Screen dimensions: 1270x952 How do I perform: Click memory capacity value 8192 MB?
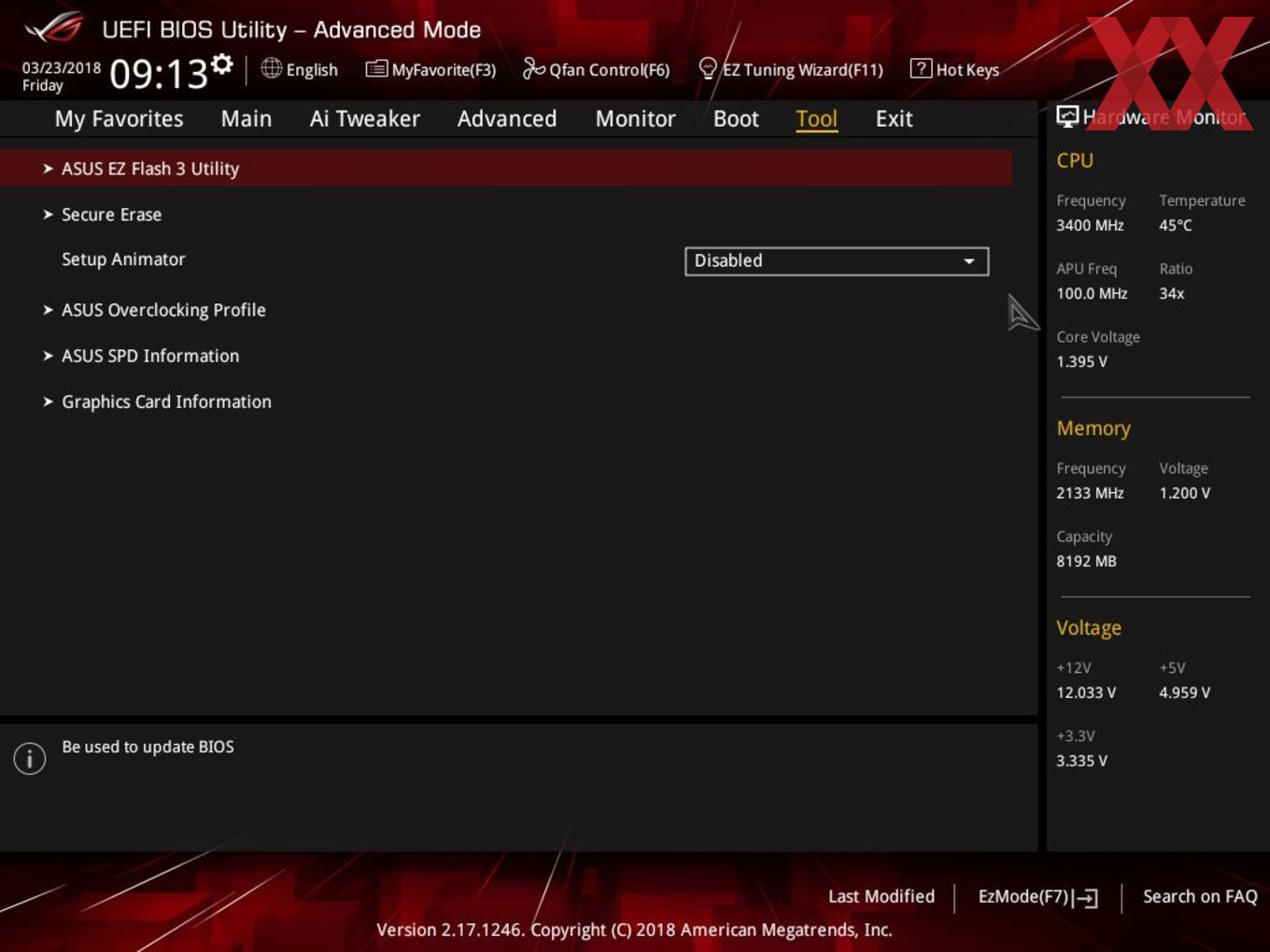point(1086,561)
